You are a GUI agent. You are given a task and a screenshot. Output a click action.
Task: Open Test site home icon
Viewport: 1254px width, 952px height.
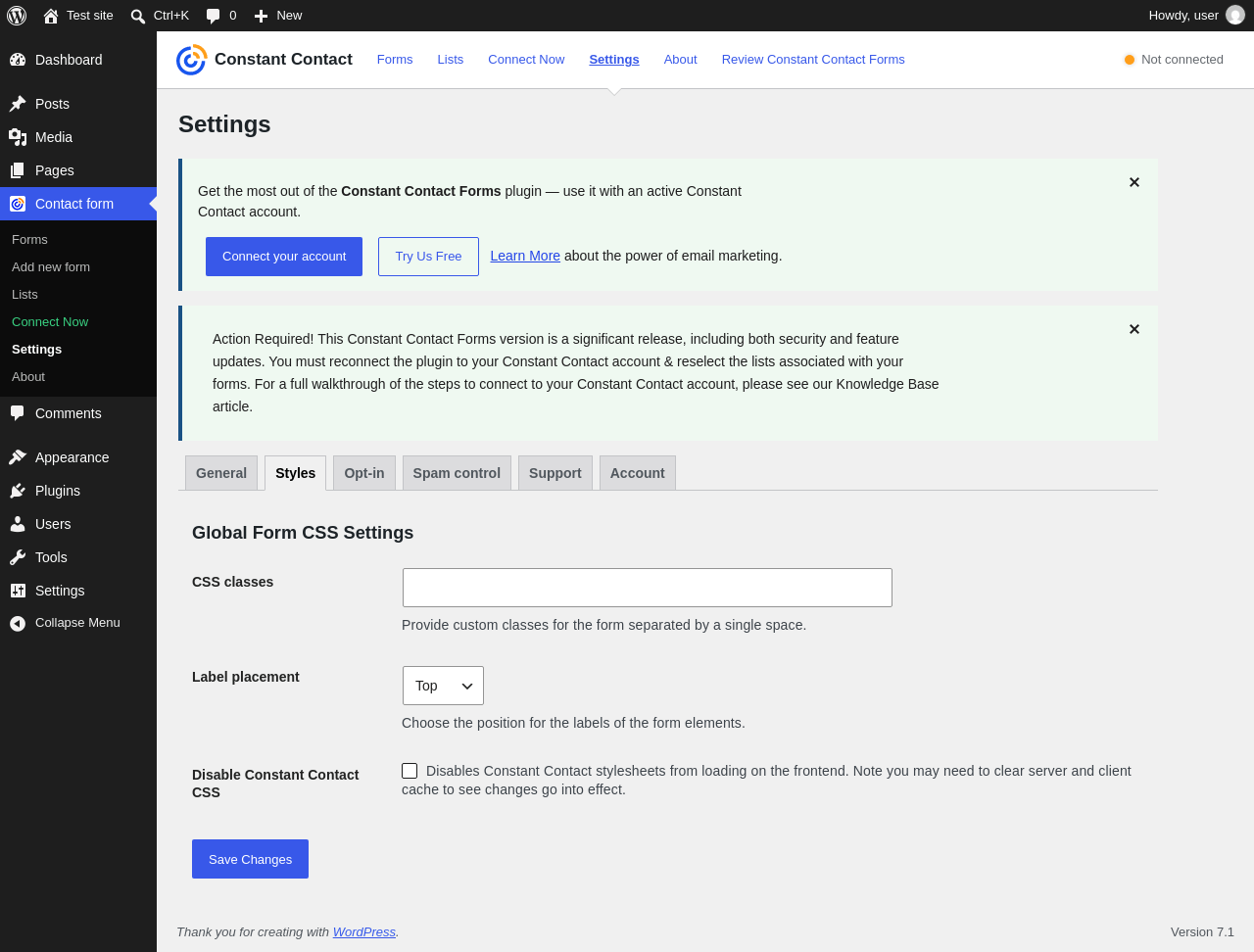point(51,16)
